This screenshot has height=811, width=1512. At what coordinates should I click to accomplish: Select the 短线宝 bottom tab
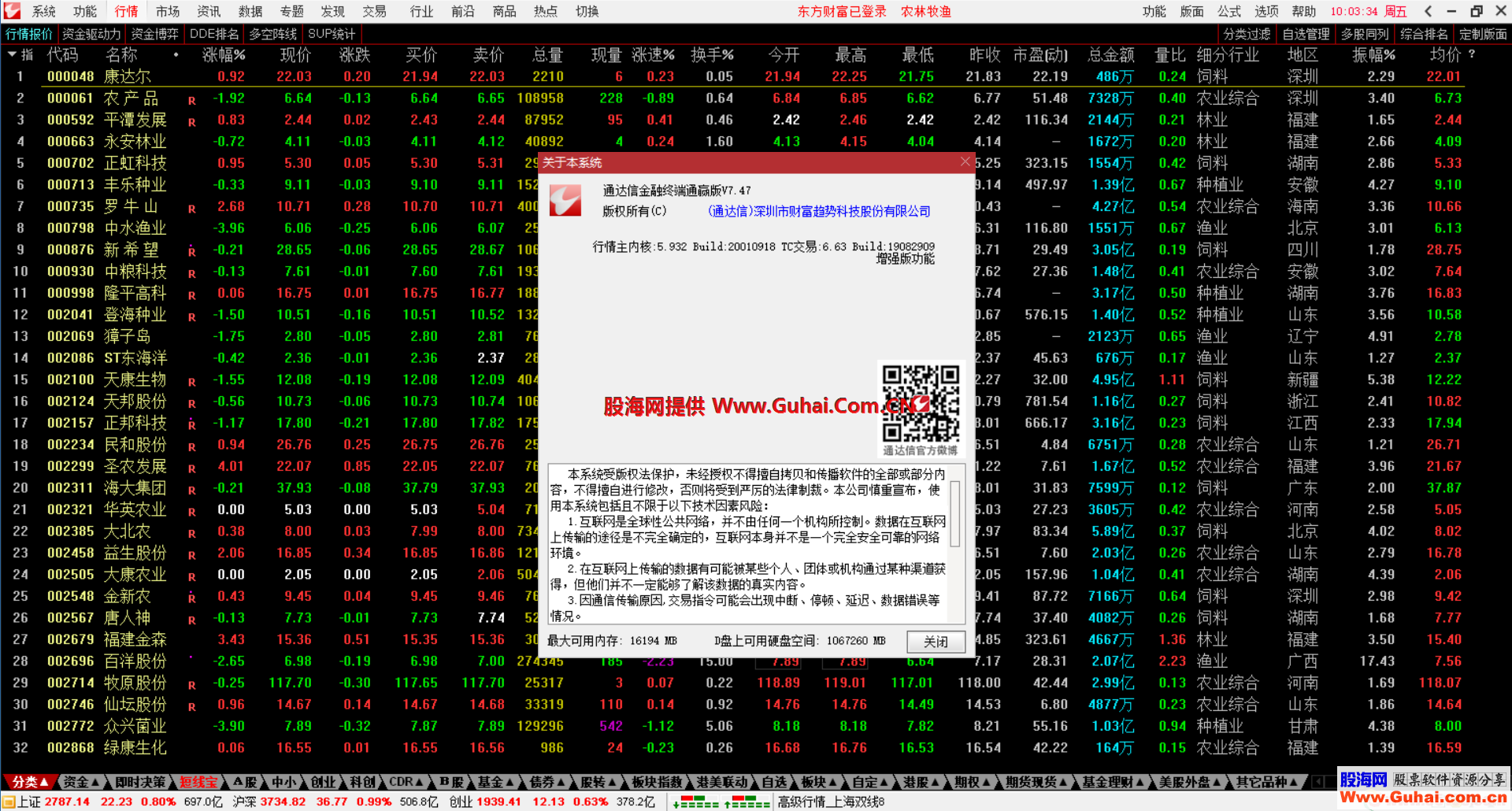(198, 782)
